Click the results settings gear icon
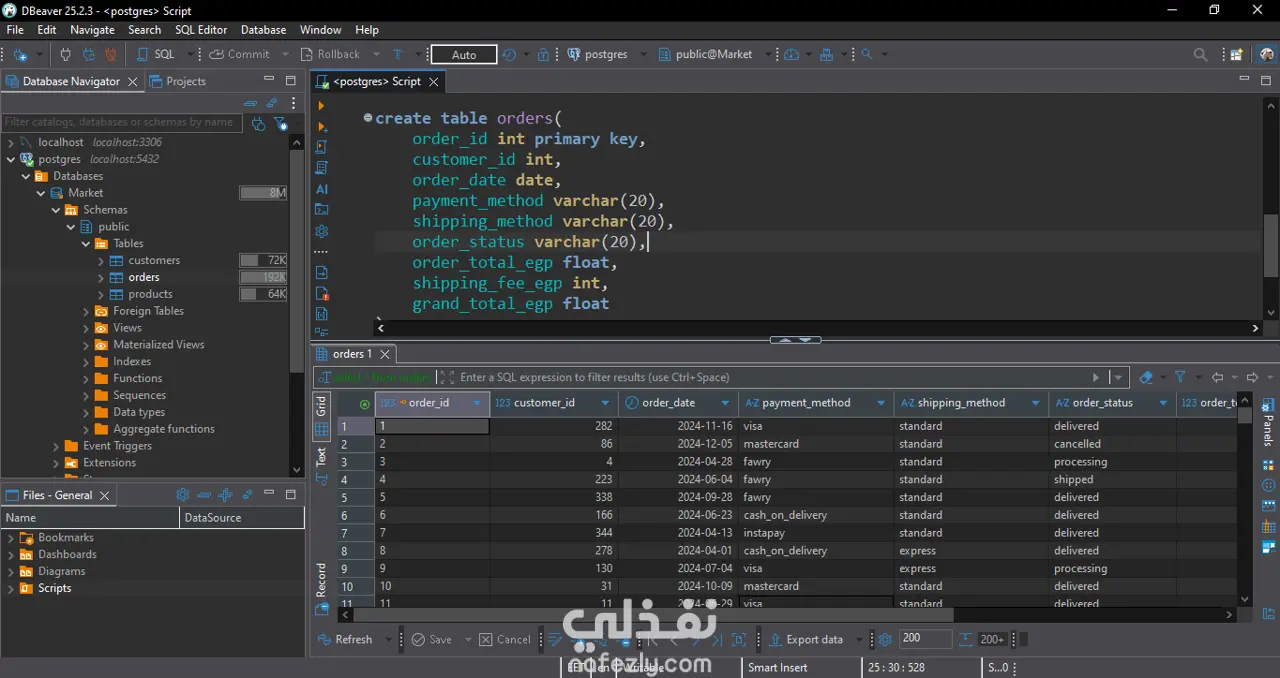Viewport: 1280px width, 678px height. tap(885, 640)
